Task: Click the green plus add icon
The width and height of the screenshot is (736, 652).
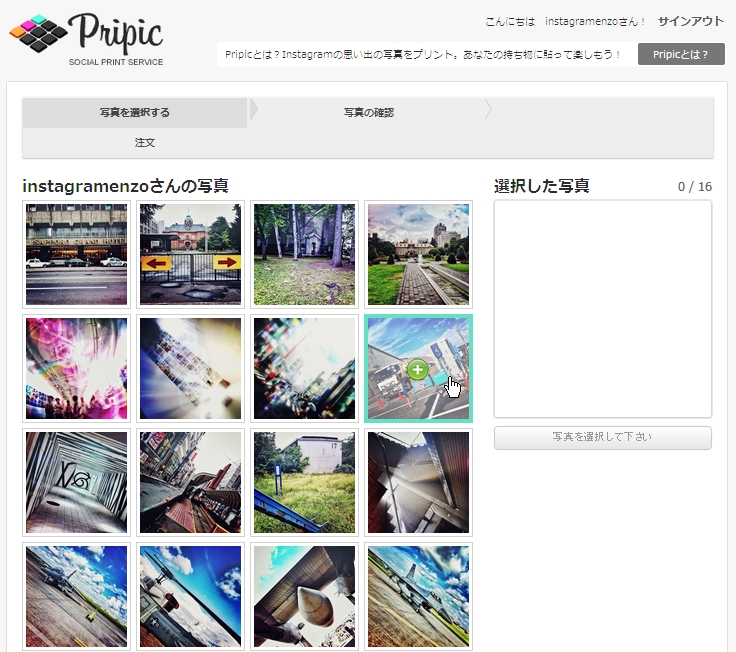Action: (418, 370)
